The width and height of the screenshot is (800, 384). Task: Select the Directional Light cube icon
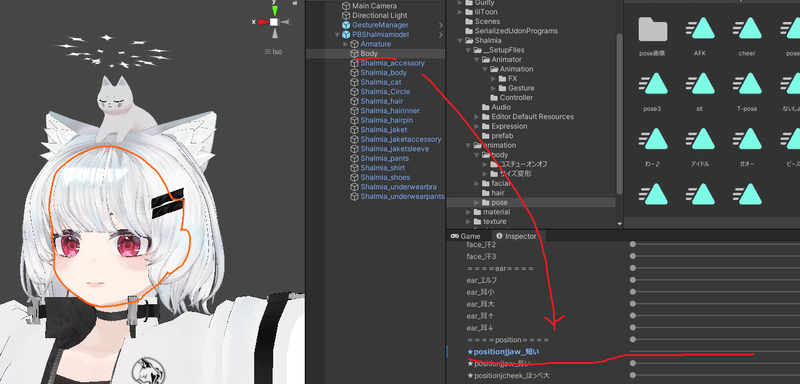point(346,15)
